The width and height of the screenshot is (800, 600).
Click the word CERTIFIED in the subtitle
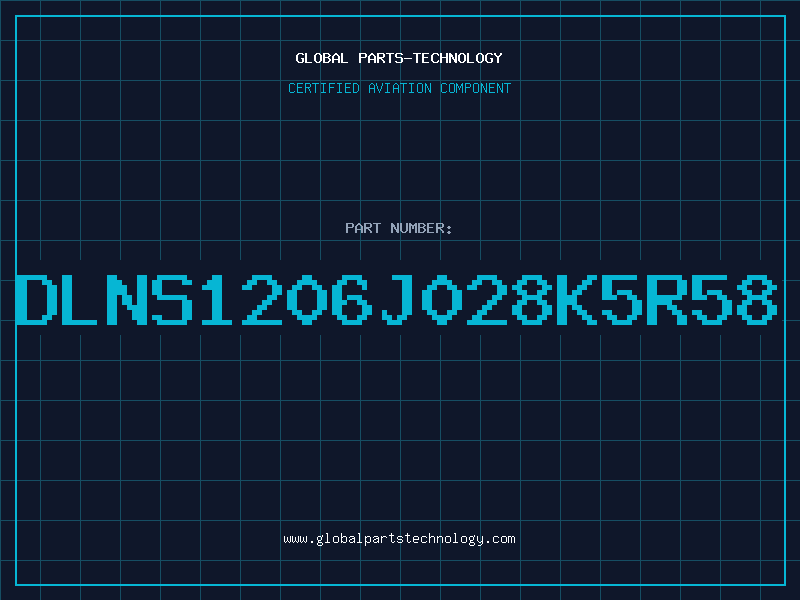pyautogui.click(x=324, y=88)
